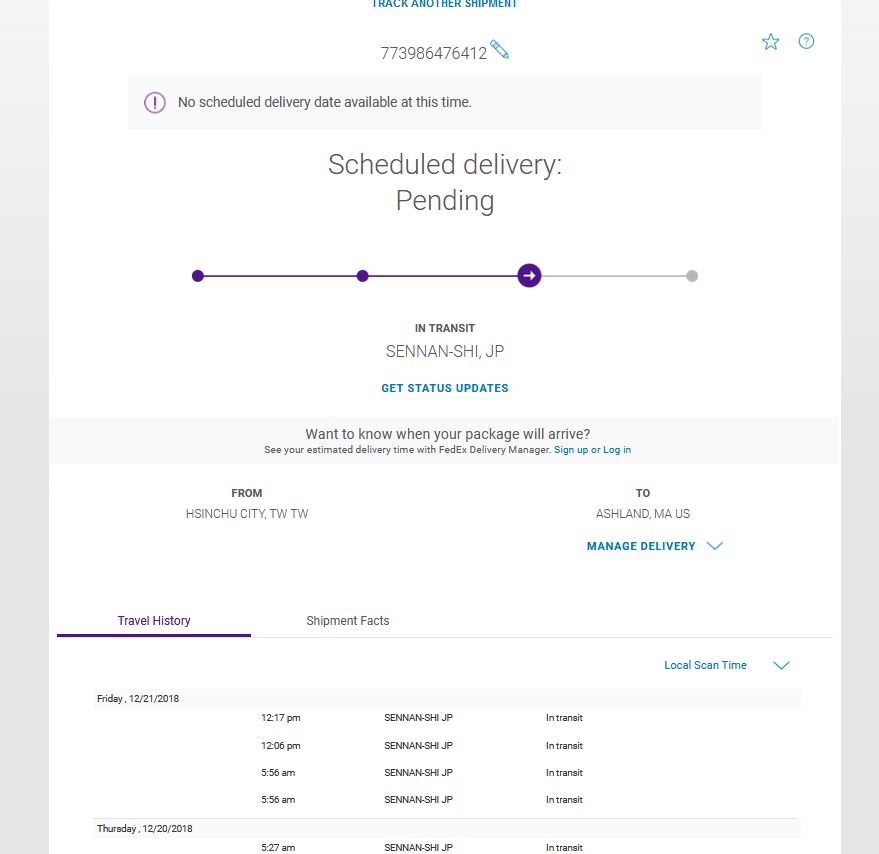This screenshot has height=854, width=879.
Task: Click the Manage Delivery text button
Action: 641,546
